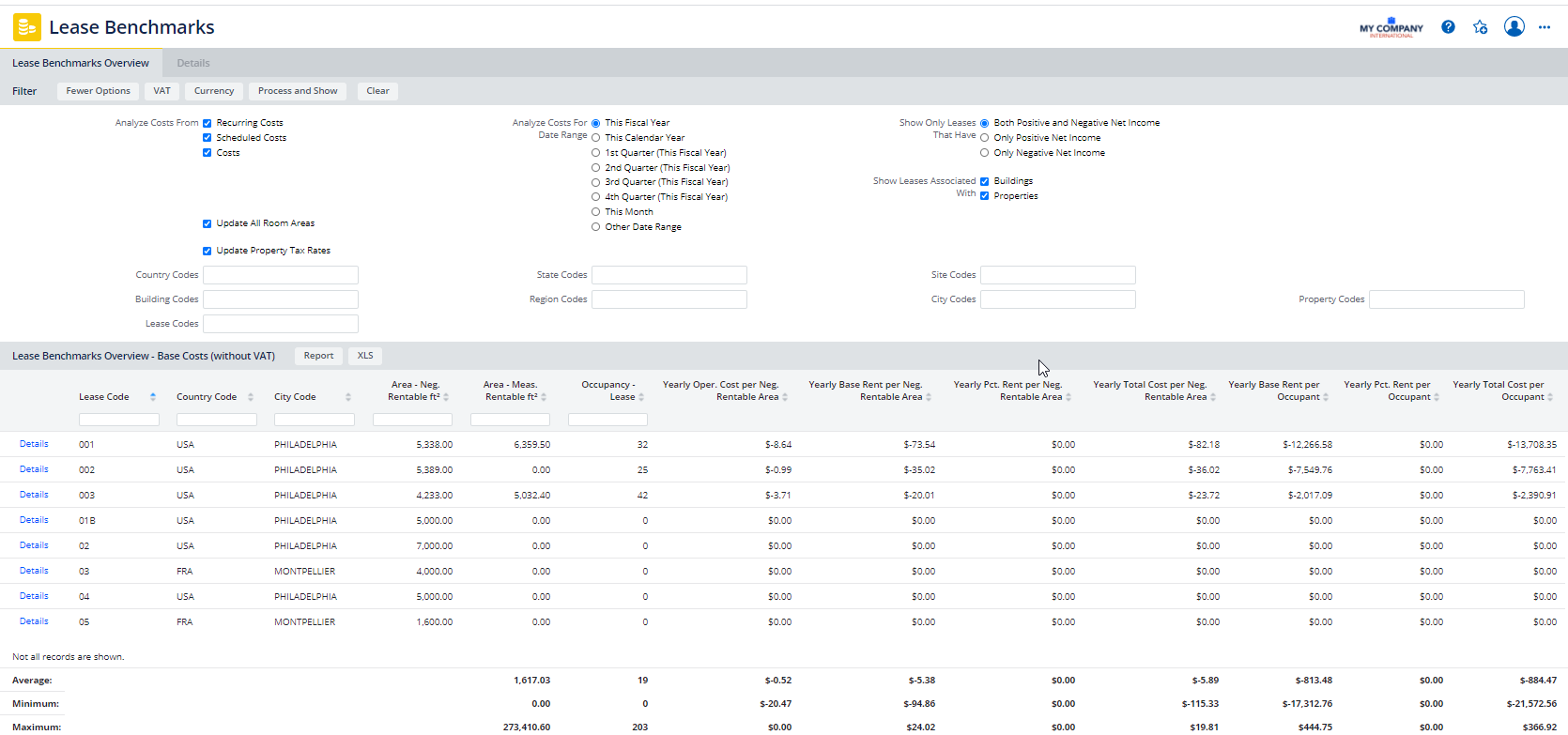Screen dimensions: 1568x735
Task: Click the Country Codes input field
Action: (x=281, y=275)
